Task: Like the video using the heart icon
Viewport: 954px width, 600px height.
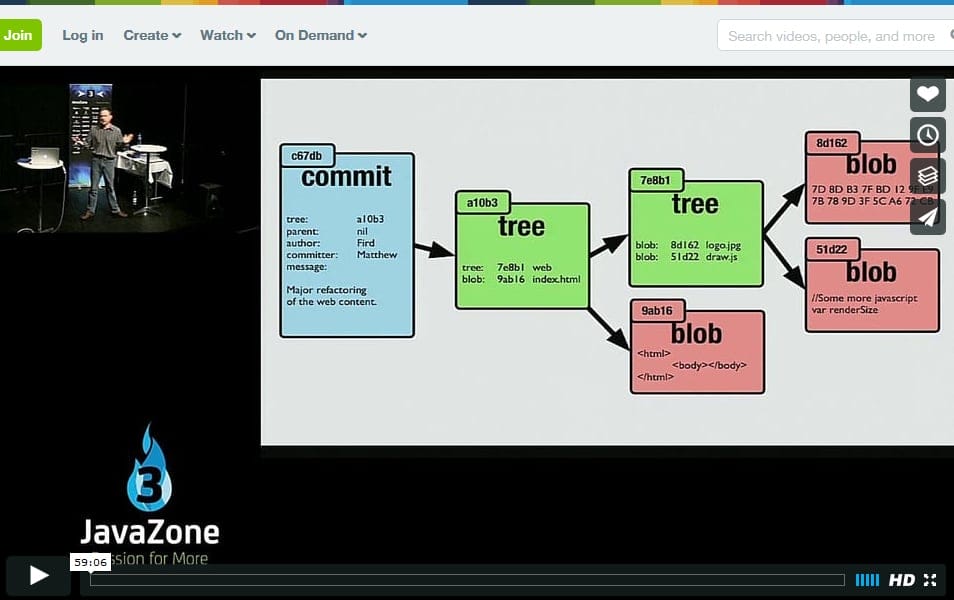Action: coord(927,94)
